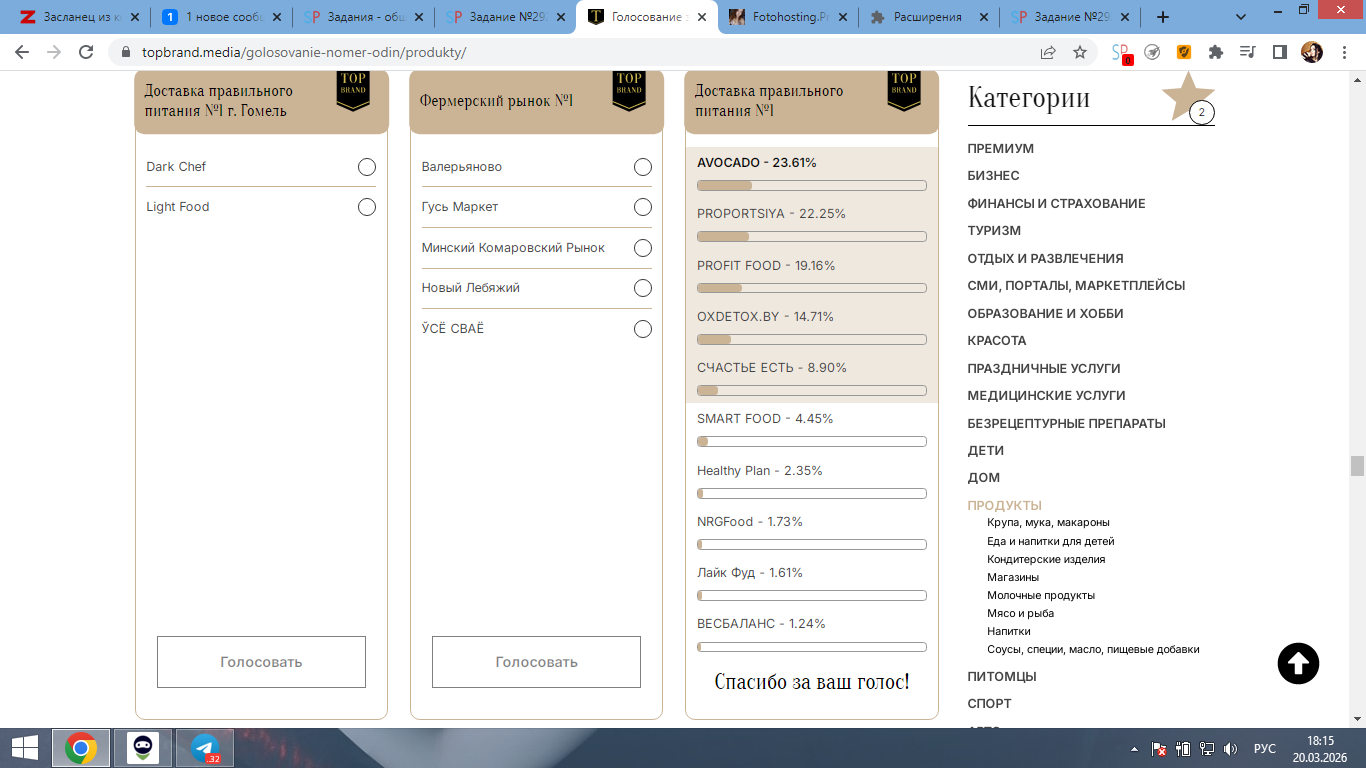
Task: Choose the Гусь Маркет radio button
Action: pos(643,207)
